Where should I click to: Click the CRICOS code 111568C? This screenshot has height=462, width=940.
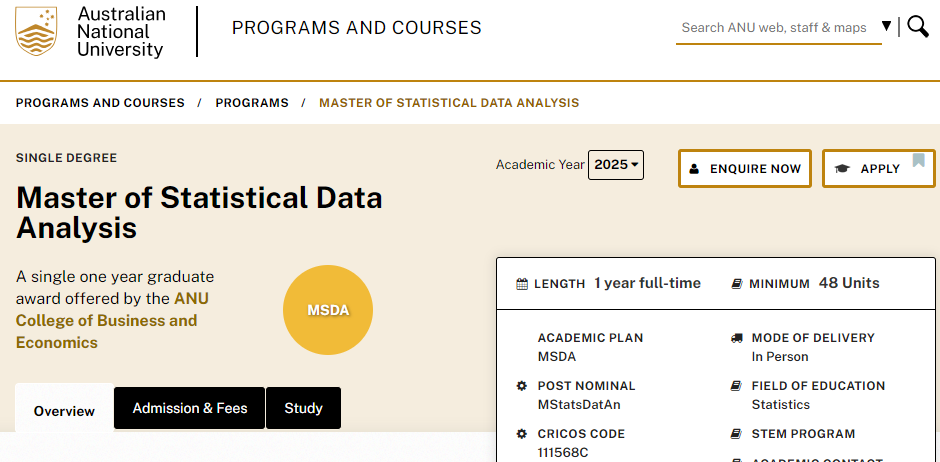pyautogui.click(x=564, y=452)
